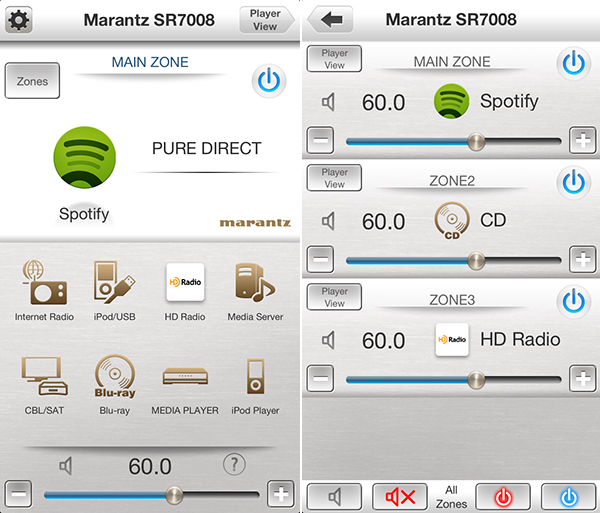600x513 pixels.
Task: Click the ZONE2 volume slider
Action: 453,261
